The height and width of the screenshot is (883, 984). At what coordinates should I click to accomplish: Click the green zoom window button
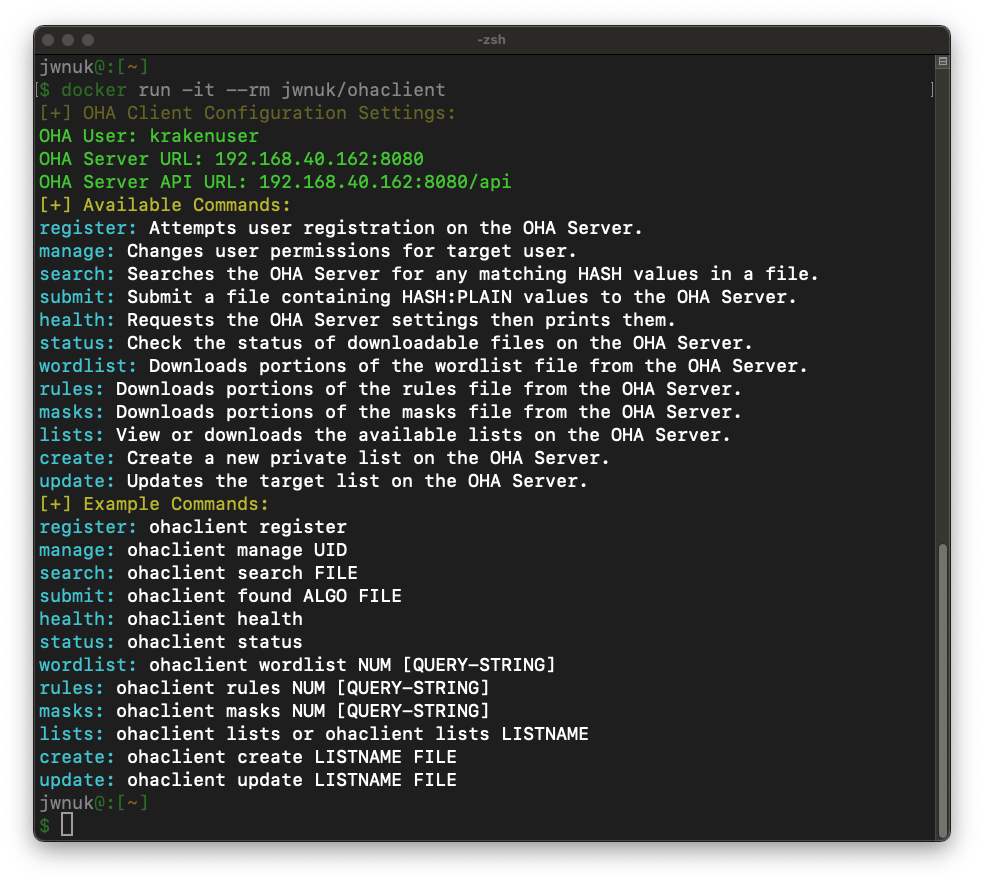point(88,40)
